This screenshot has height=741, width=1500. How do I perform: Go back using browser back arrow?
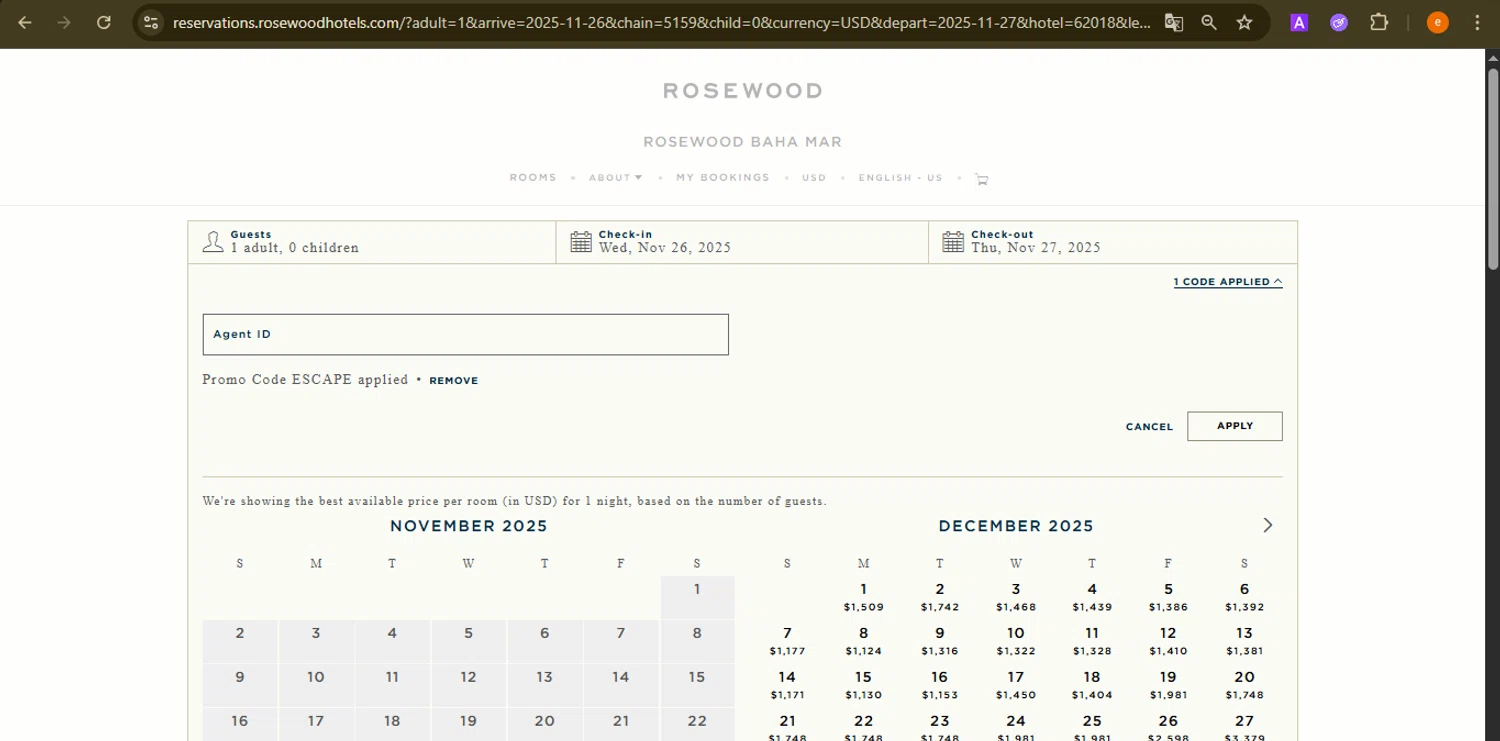[25, 22]
